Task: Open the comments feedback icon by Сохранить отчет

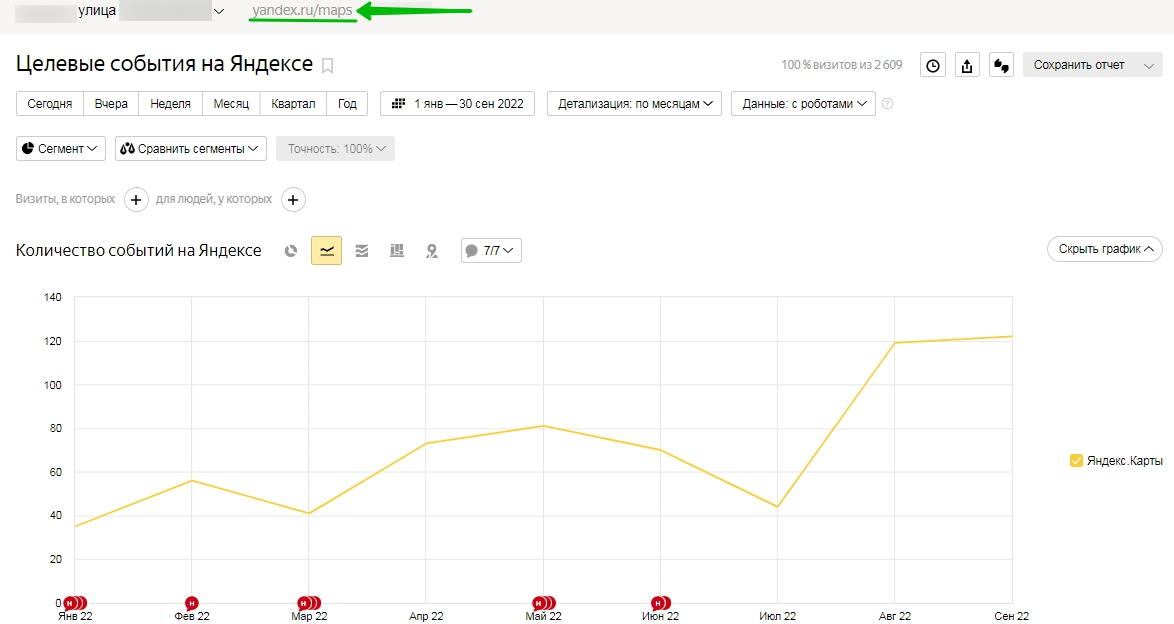Action: [x=1001, y=65]
